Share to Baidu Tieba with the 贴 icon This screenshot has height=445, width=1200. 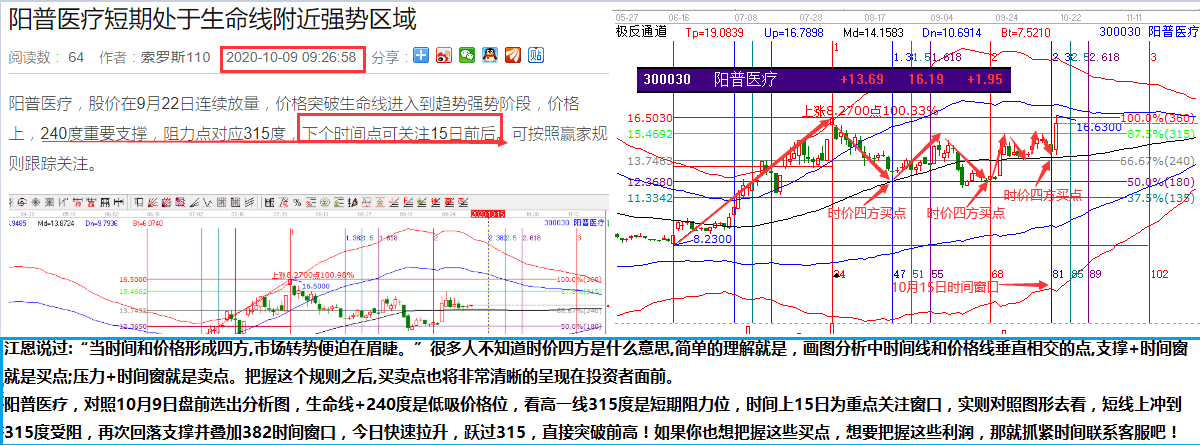pyautogui.click(x=536, y=56)
